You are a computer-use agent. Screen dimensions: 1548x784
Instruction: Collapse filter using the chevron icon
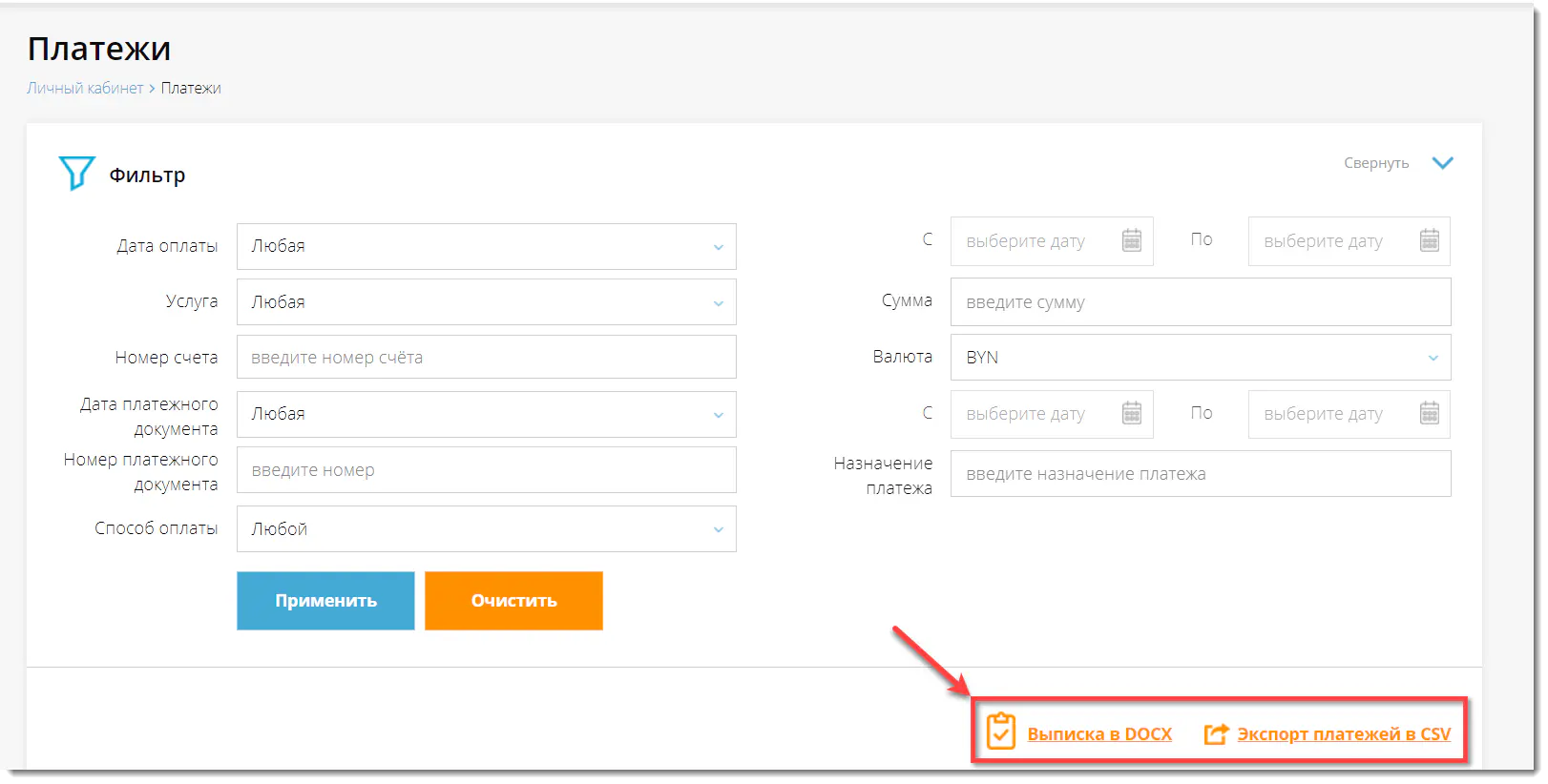point(1442,163)
